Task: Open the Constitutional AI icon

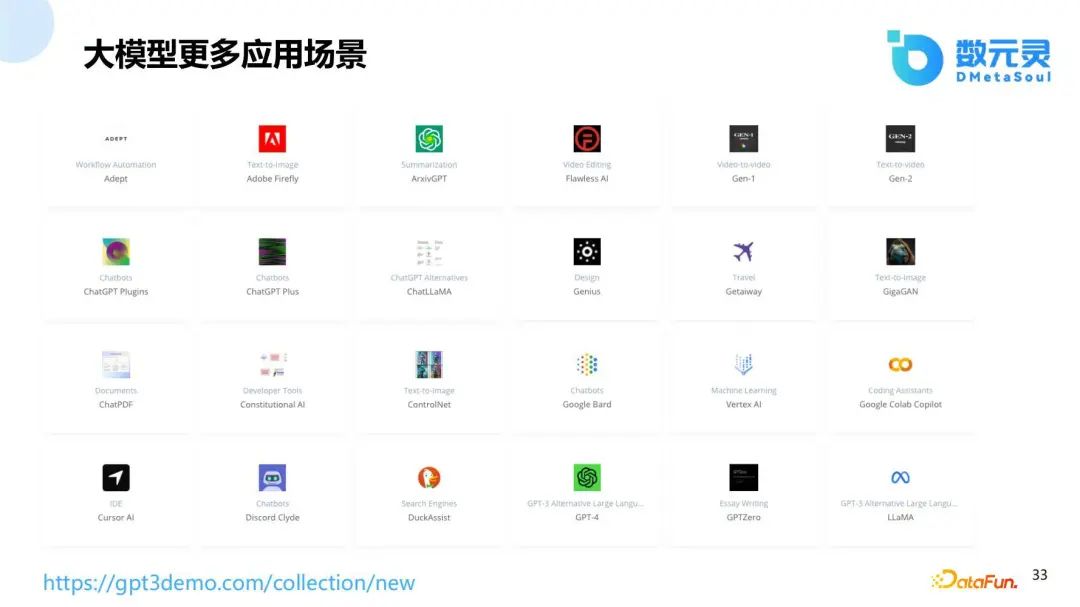Action: coord(272,364)
